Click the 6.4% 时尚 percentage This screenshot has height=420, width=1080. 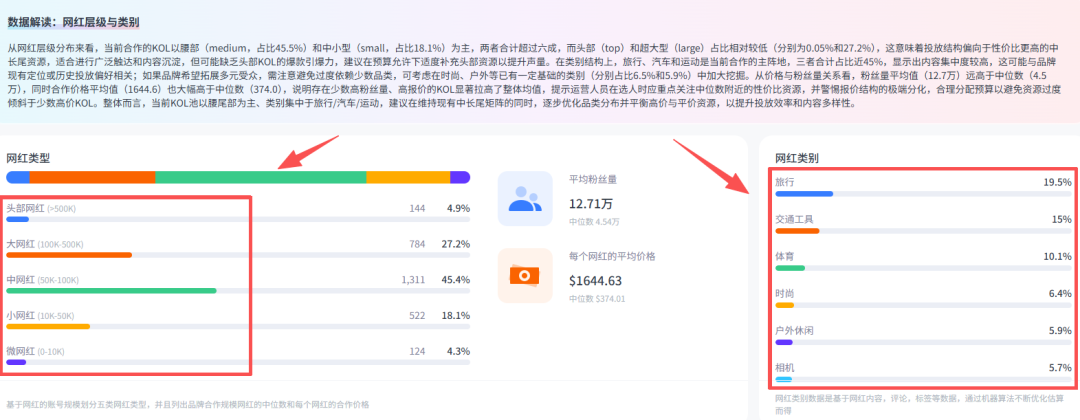[1060, 293]
